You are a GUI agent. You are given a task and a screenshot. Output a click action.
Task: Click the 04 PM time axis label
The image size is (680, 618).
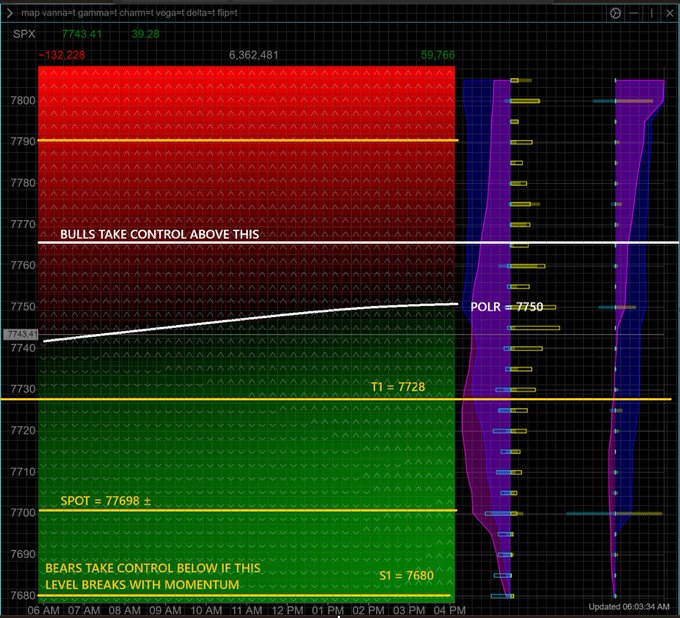coord(449,611)
